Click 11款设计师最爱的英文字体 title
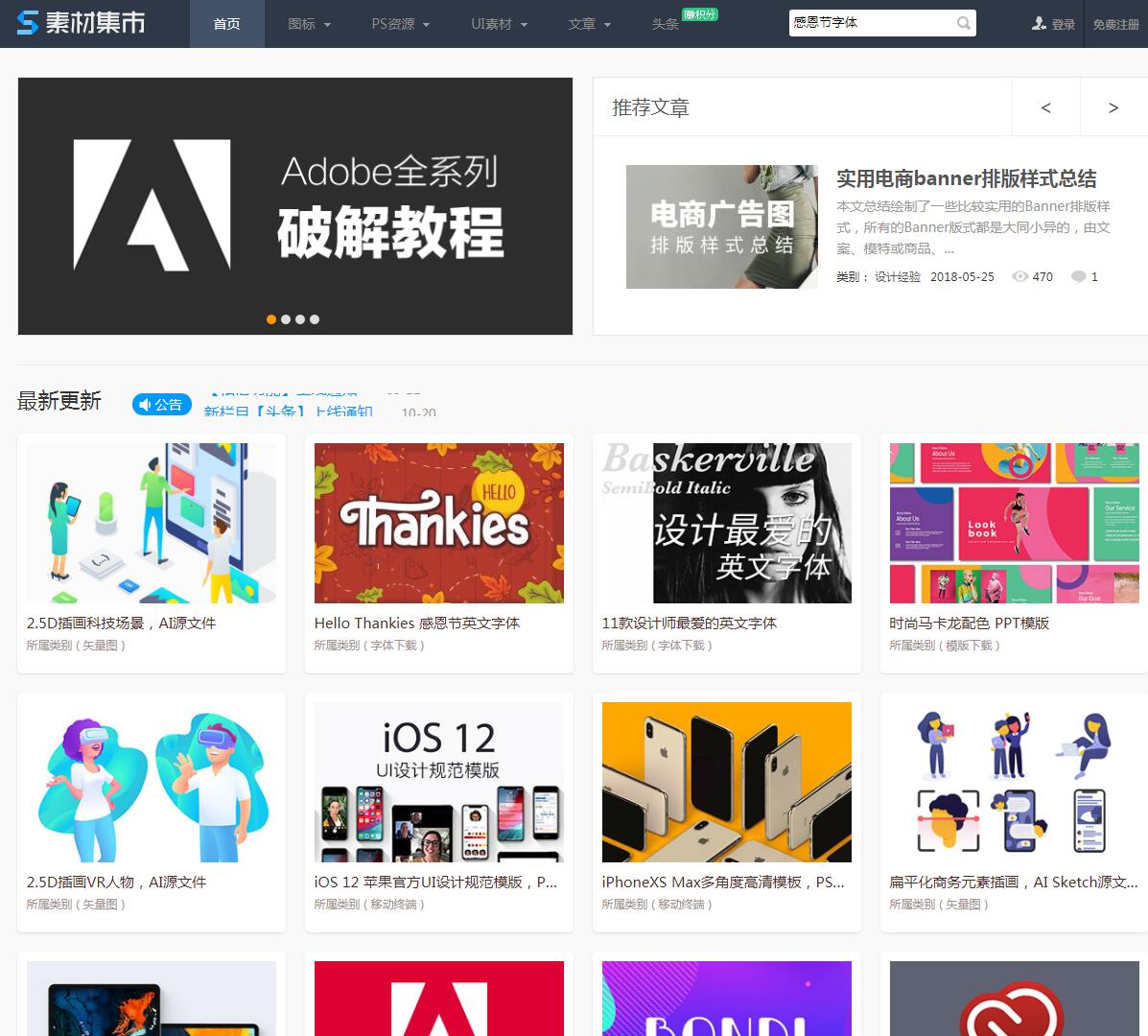The height and width of the screenshot is (1036, 1148). (689, 624)
